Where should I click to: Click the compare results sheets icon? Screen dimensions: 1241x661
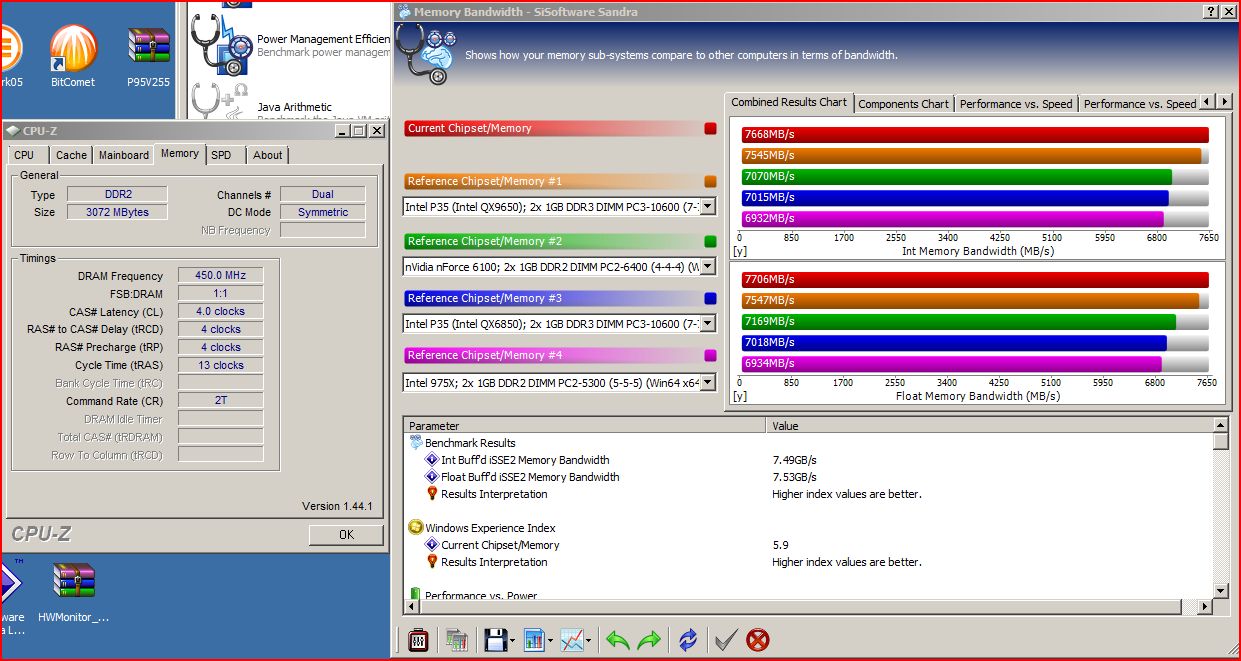pyautogui.click(x=457, y=639)
